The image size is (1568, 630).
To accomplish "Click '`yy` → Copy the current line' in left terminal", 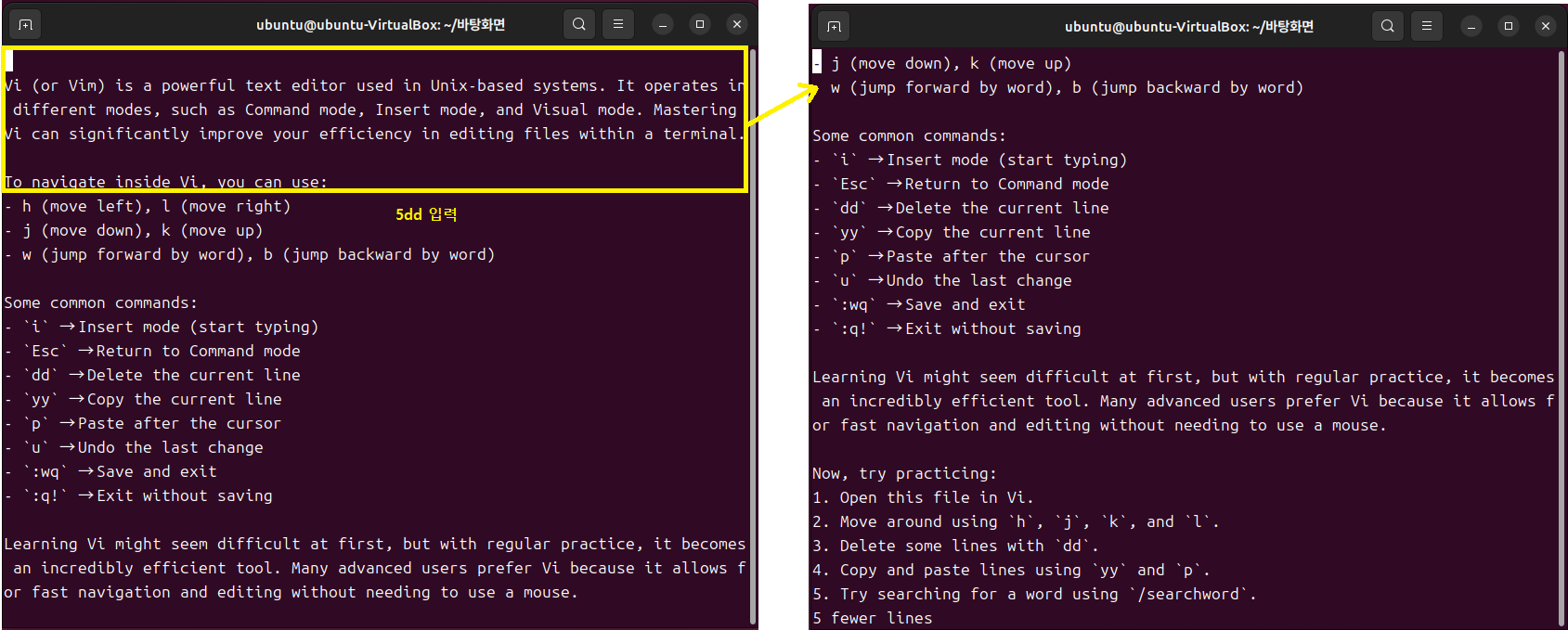I will [143, 399].
